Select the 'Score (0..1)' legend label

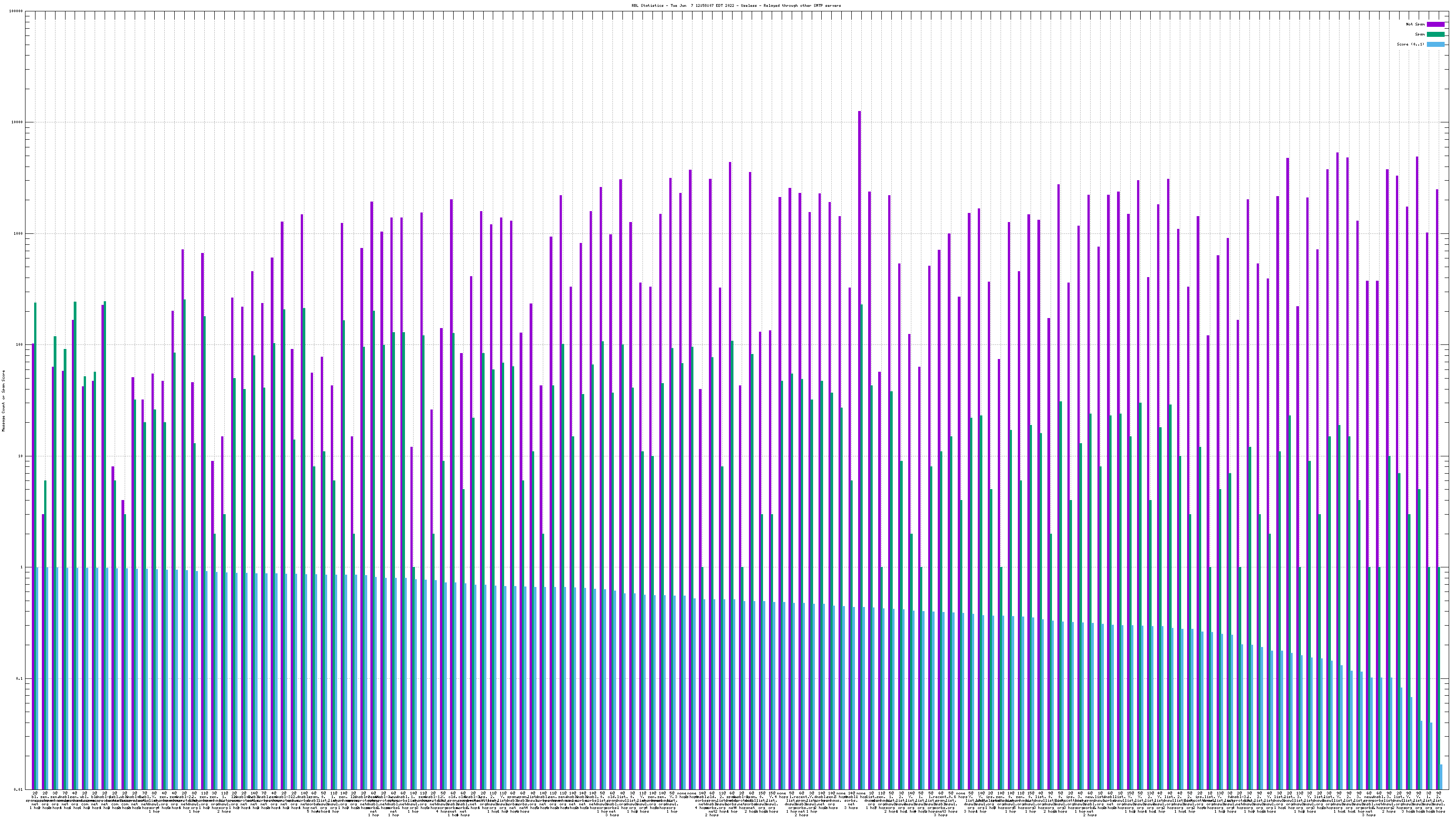(1410, 44)
